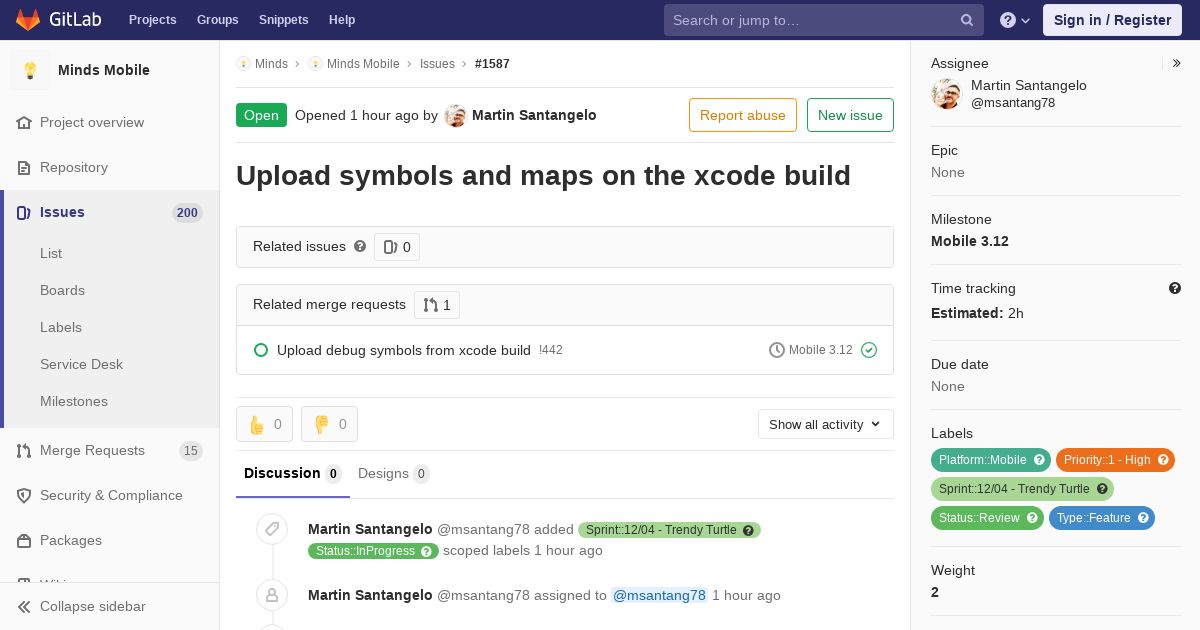Click the GitLab fox logo
1200x630 pixels.
[28, 19]
